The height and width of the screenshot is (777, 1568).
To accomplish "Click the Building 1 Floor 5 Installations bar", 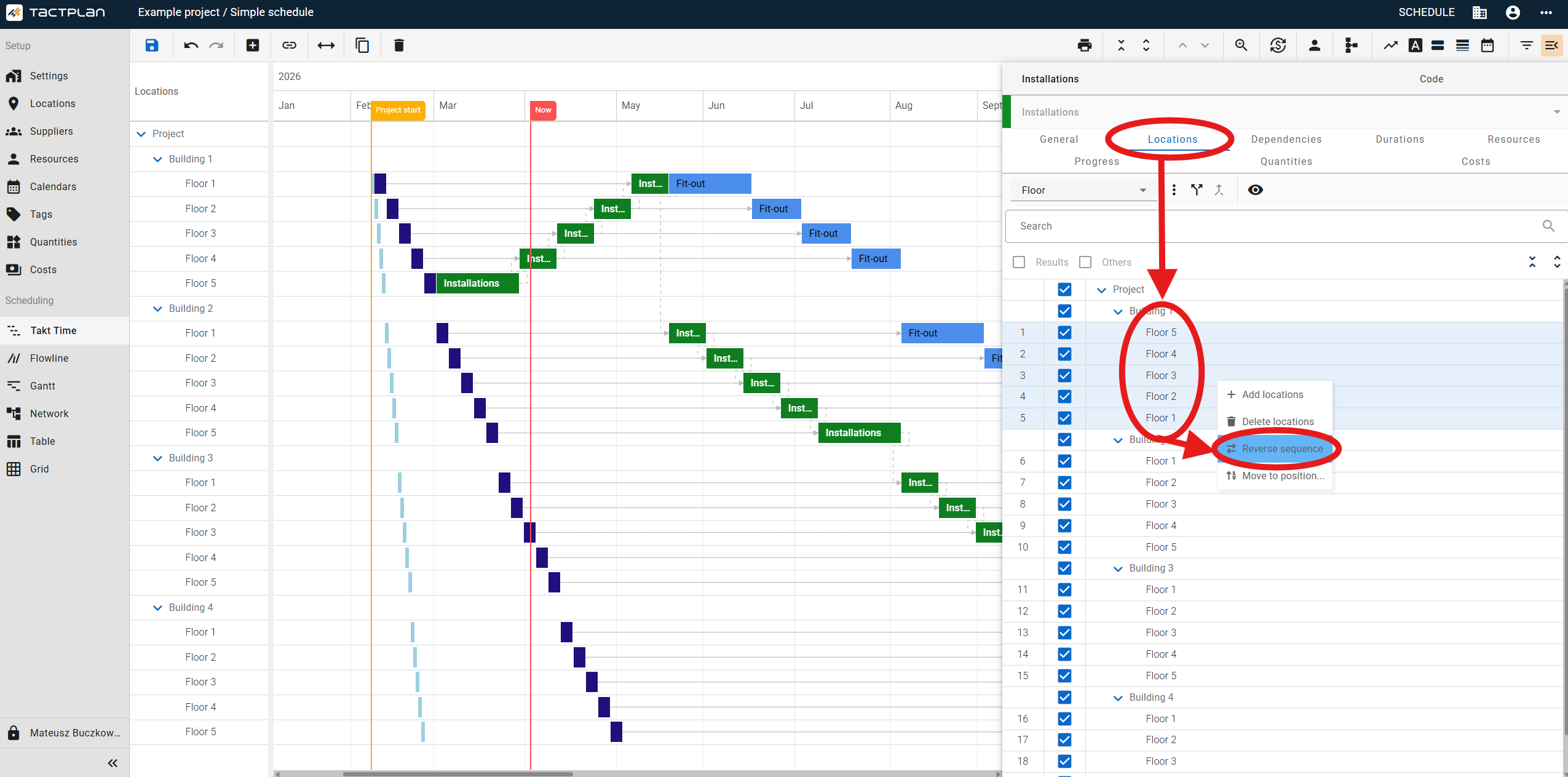I will point(477,283).
